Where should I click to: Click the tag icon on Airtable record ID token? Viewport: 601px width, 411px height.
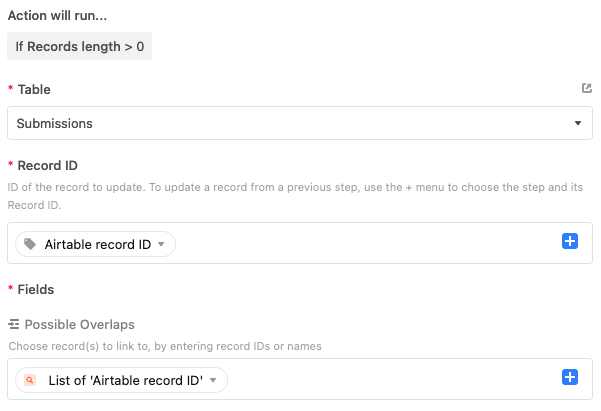click(31, 244)
